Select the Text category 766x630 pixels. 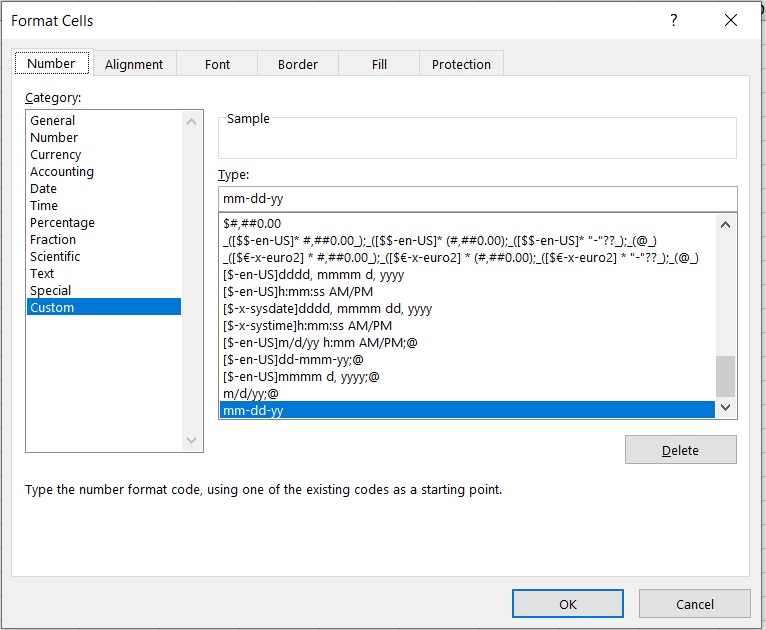coord(104,273)
